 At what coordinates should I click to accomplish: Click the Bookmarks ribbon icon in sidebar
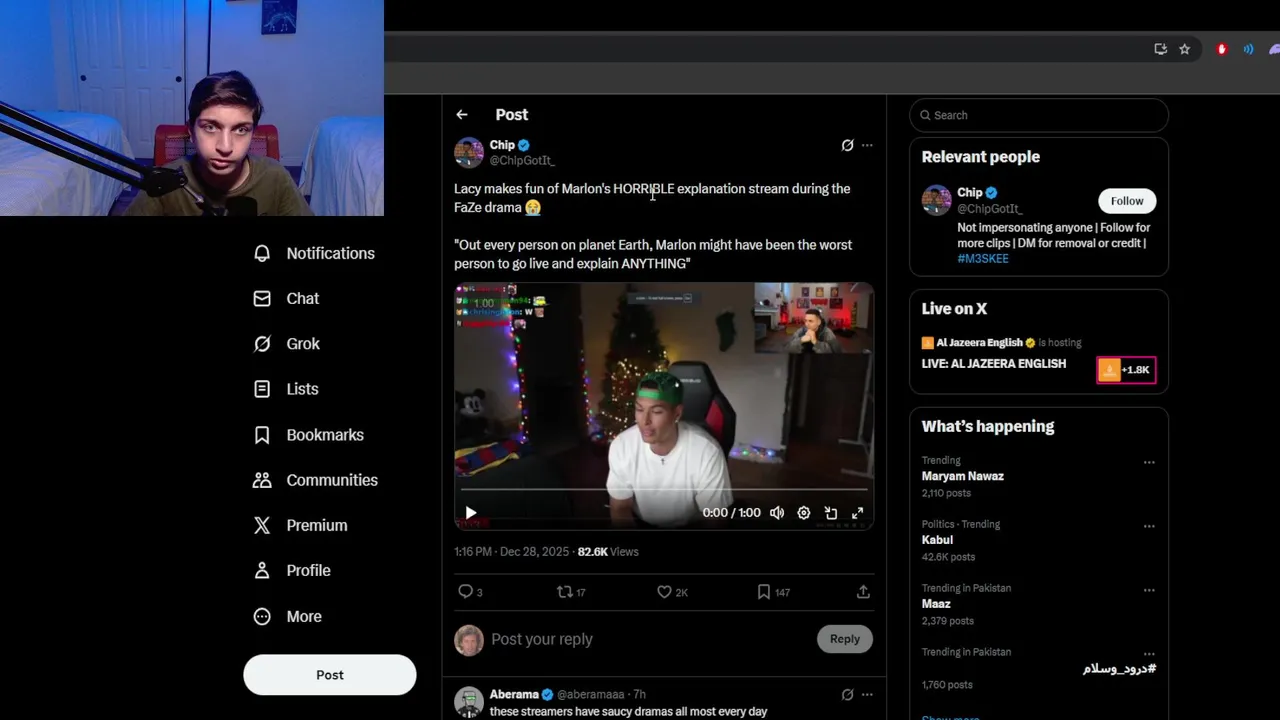pos(262,435)
